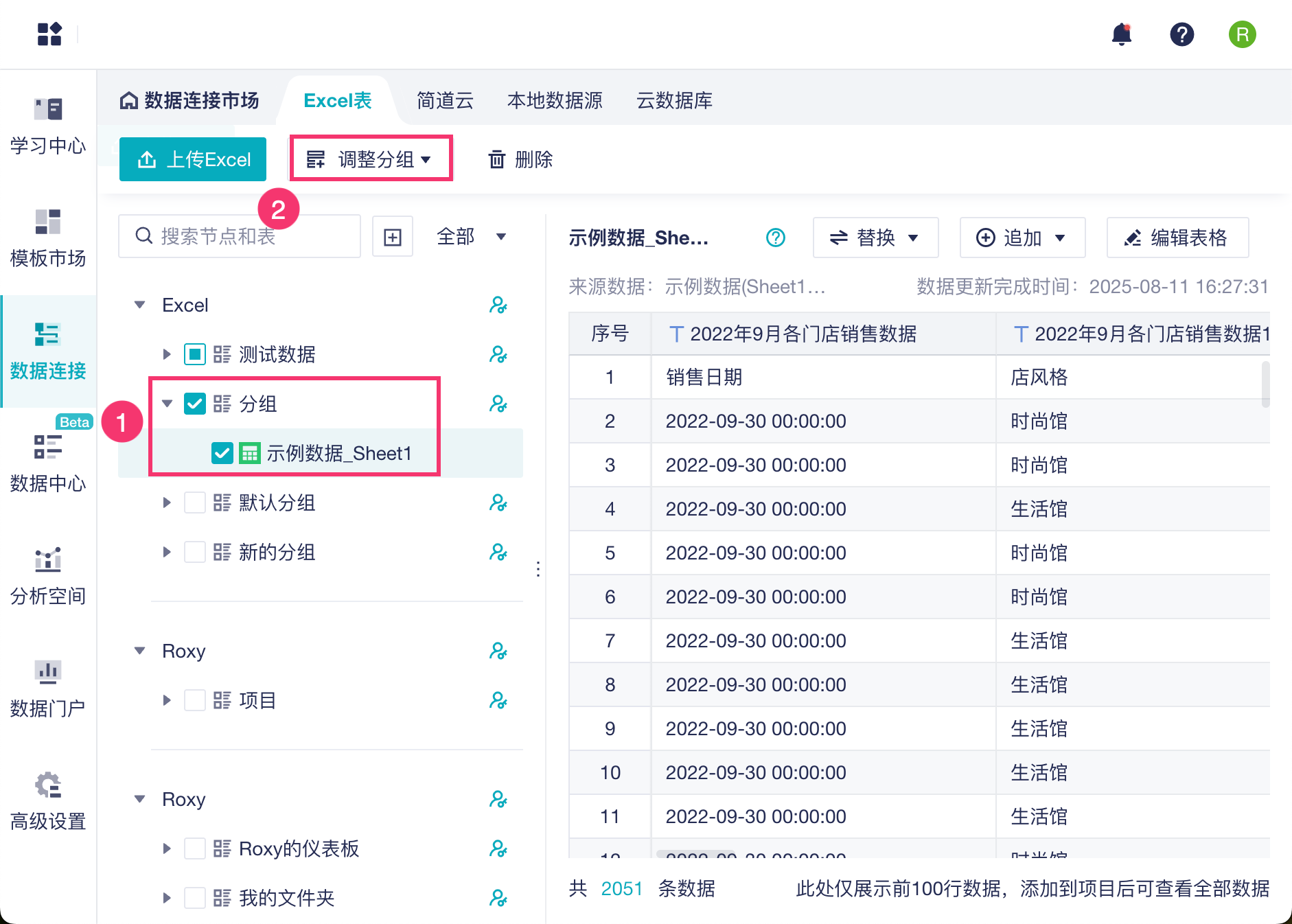
Task: Click the green user avatar
Action: [1242, 34]
